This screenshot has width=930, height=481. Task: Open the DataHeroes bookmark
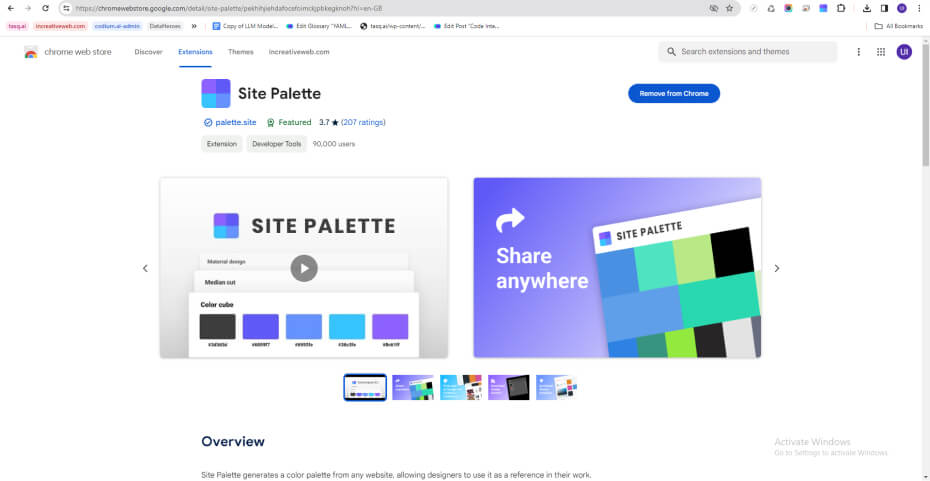[x=165, y=26]
